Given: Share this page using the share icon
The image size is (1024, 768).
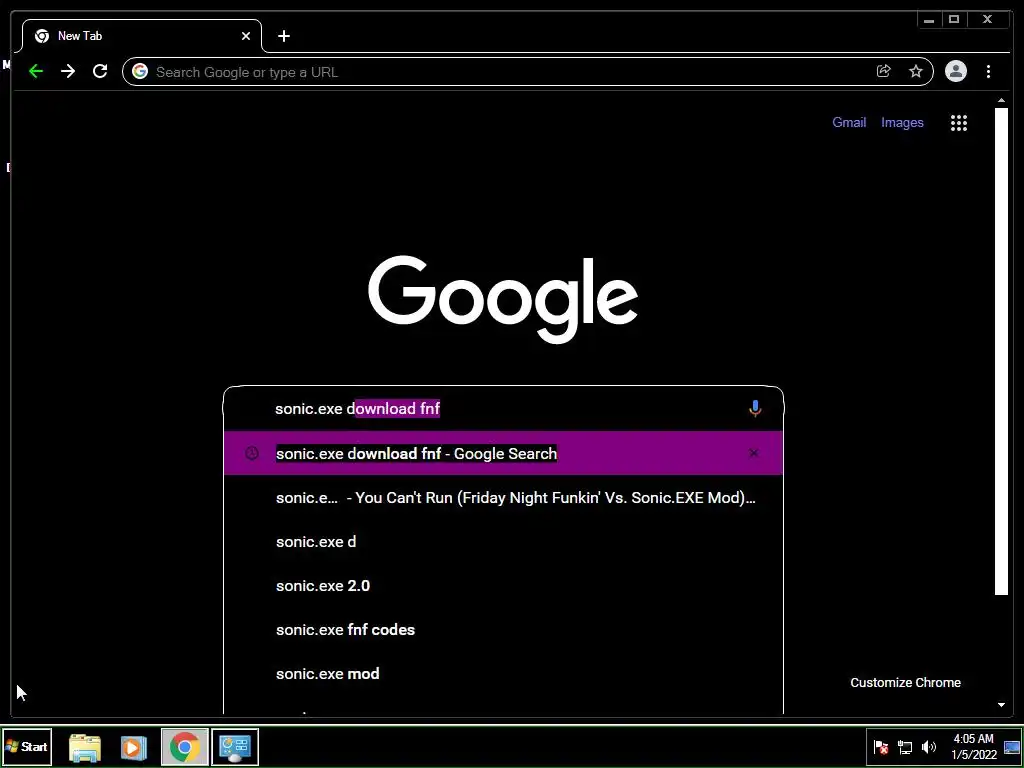Looking at the screenshot, I should pyautogui.click(x=884, y=71).
